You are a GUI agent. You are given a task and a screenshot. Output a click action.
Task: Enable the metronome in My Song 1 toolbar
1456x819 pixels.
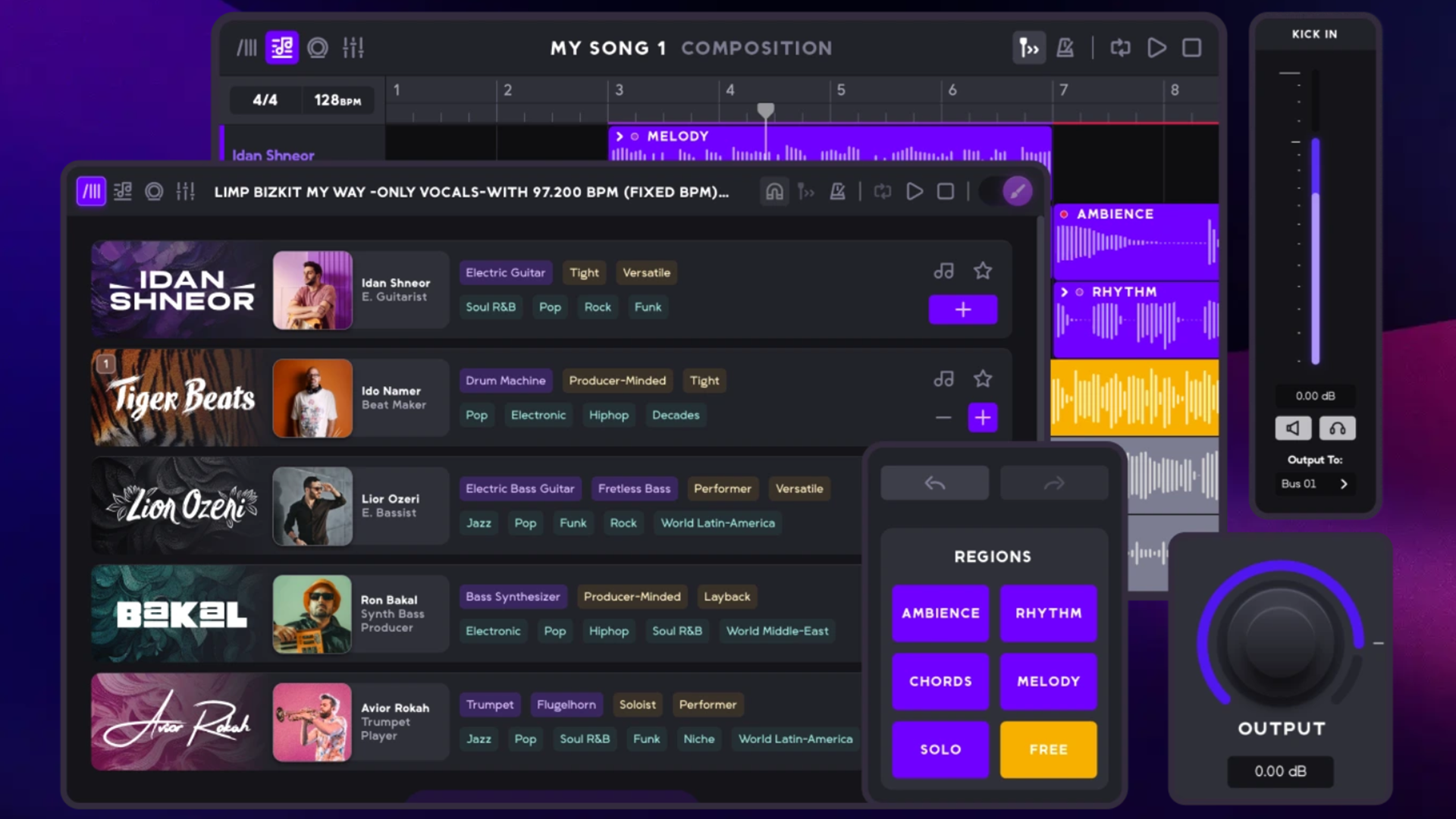(1065, 47)
